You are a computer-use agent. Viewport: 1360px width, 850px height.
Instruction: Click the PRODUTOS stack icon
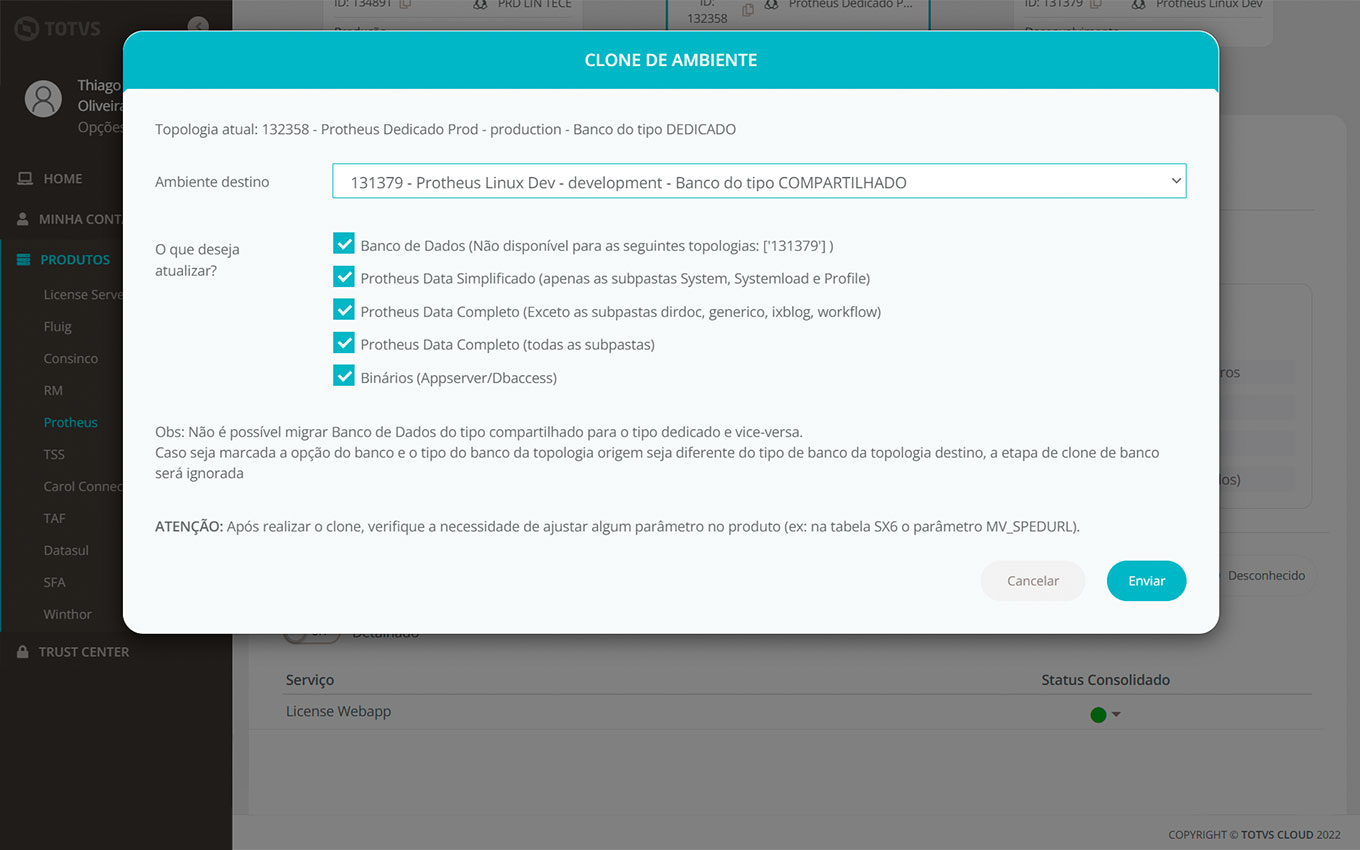click(24, 259)
